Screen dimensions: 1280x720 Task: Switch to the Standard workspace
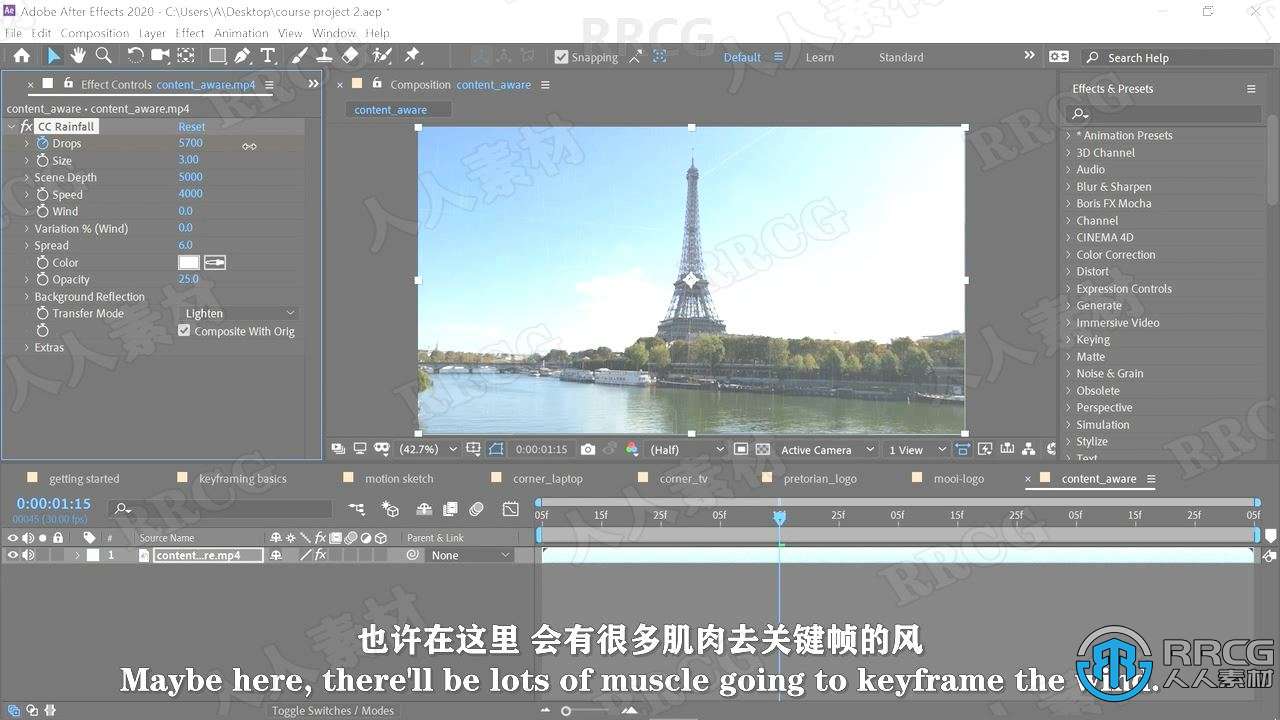tap(901, 58)
